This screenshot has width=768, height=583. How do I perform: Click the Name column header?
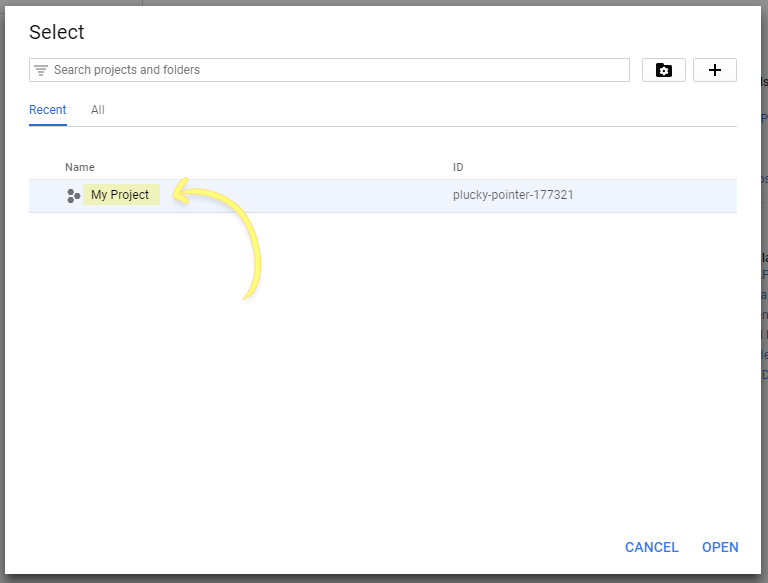pos(80,167)
